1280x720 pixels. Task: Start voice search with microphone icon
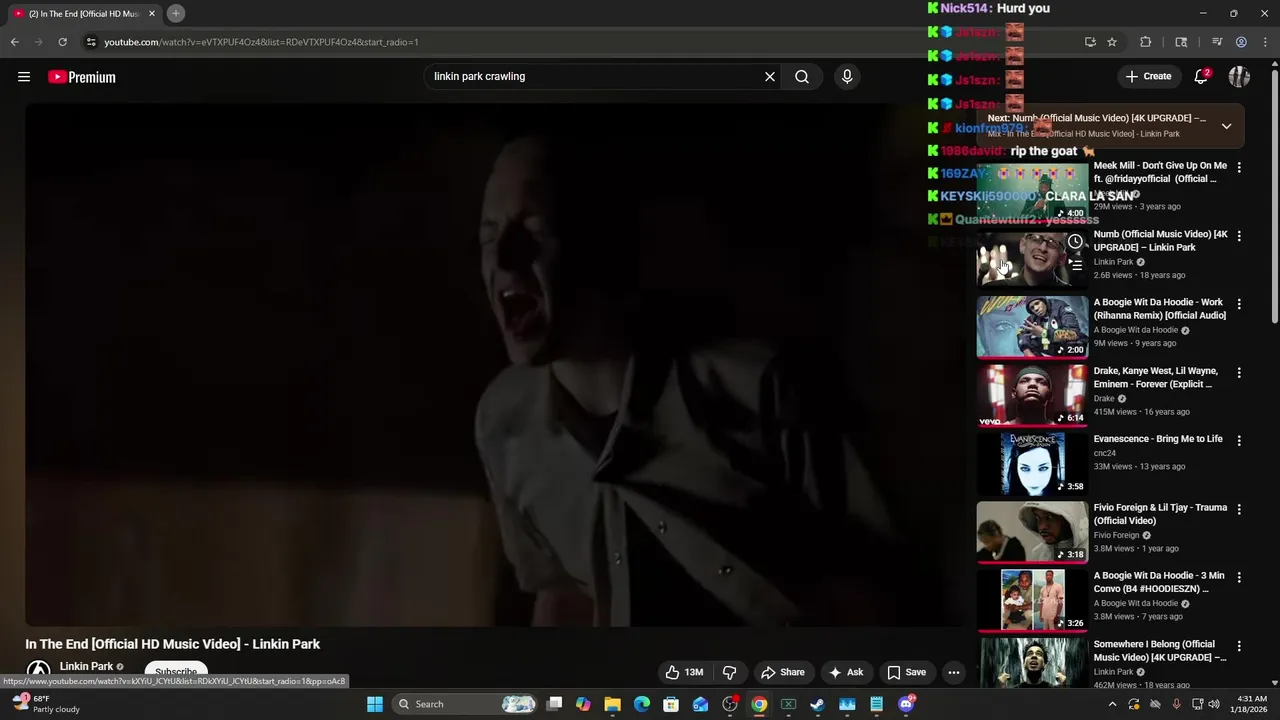tap(847, 77)
